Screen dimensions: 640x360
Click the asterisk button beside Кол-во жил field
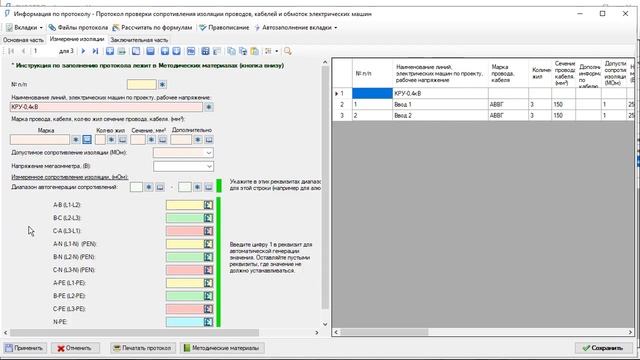(111, 140)
